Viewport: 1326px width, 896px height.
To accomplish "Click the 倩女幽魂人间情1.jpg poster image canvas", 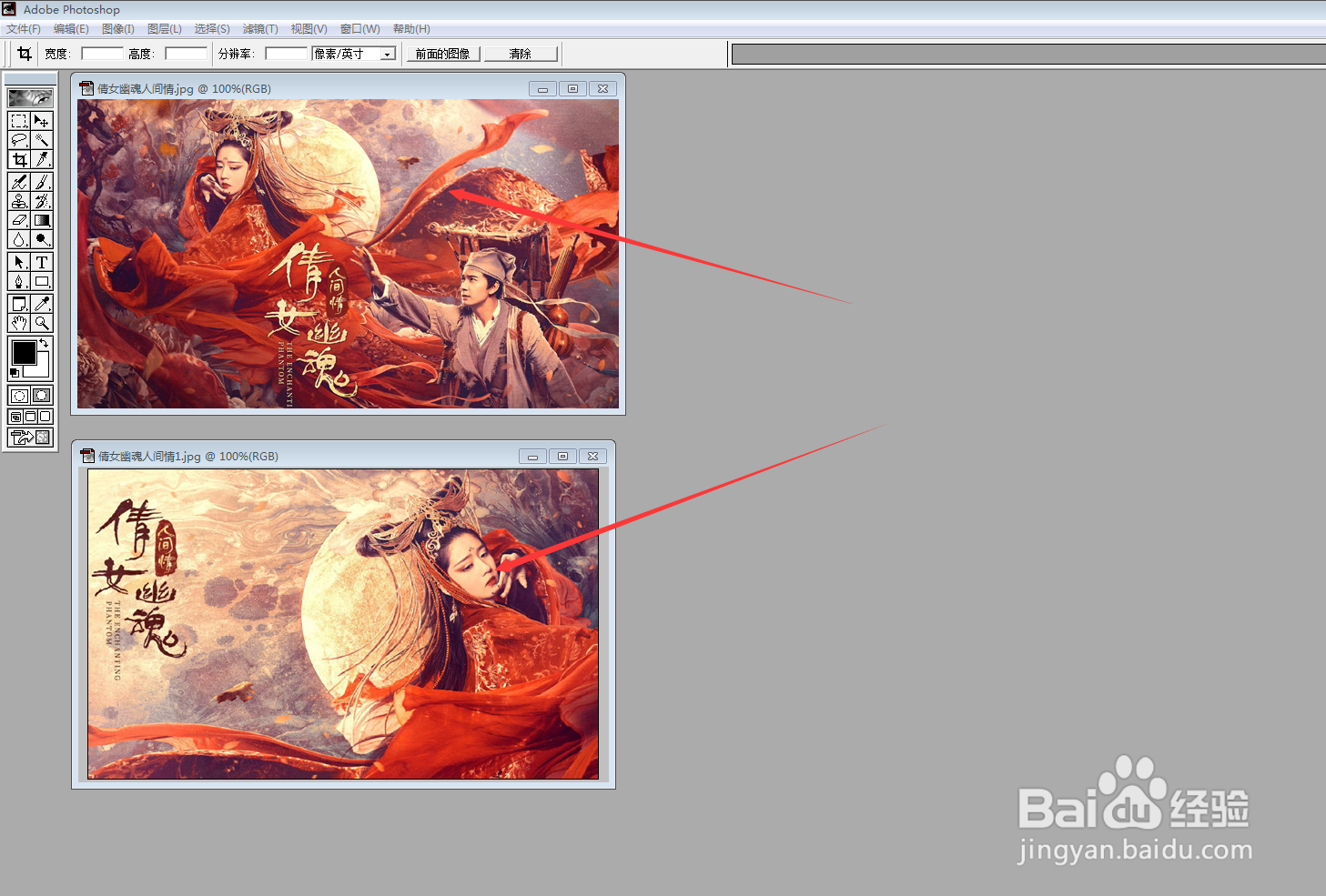I will (x=343, y=624).
